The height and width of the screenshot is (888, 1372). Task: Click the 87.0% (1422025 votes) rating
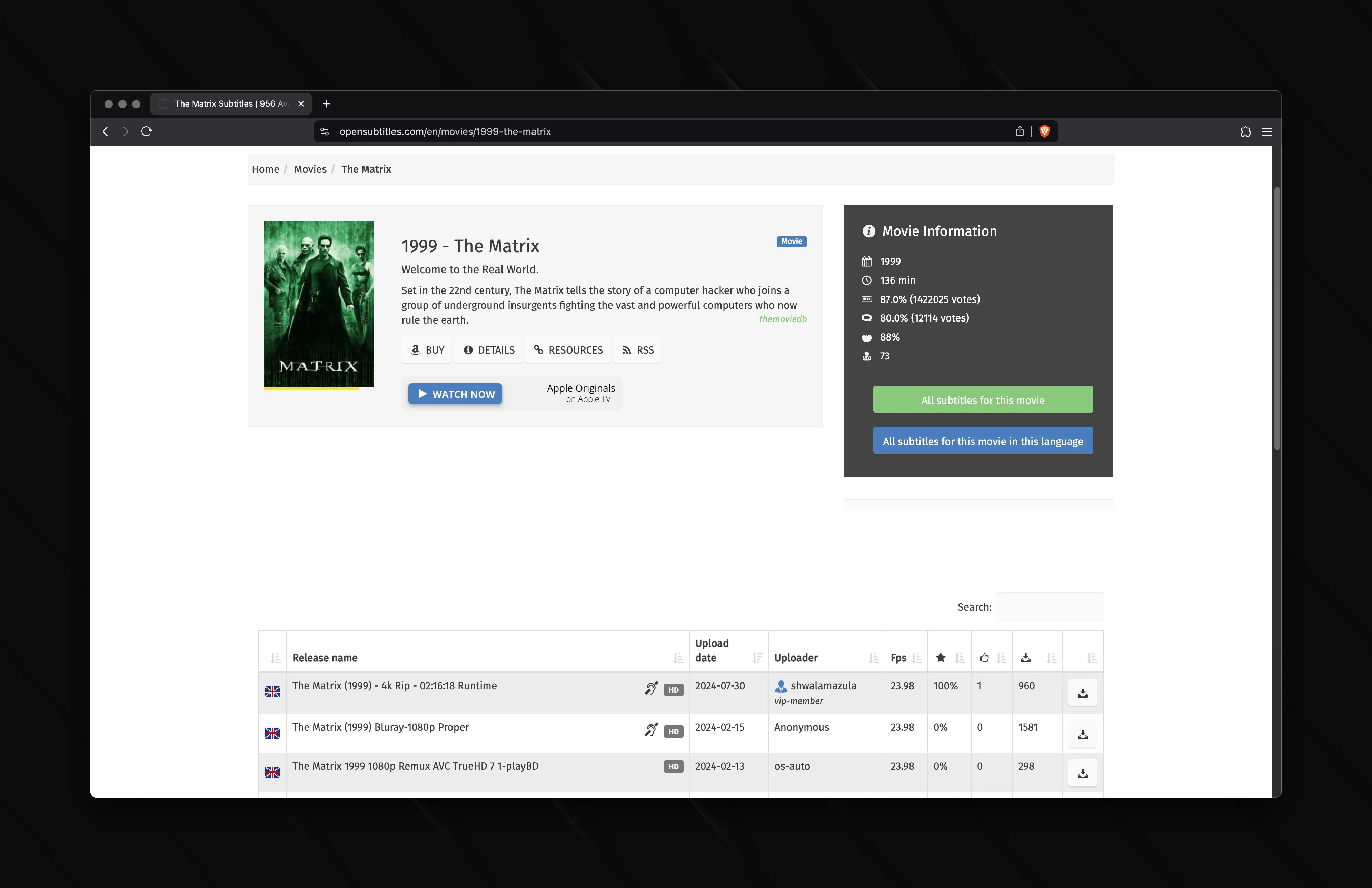[929, 299]
